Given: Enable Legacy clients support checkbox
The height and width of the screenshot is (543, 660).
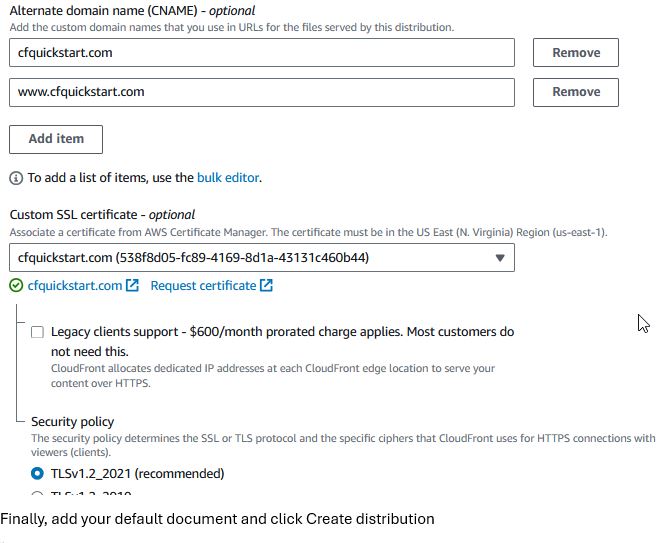Looking at the screenshot, I should [x=37, y=332].
